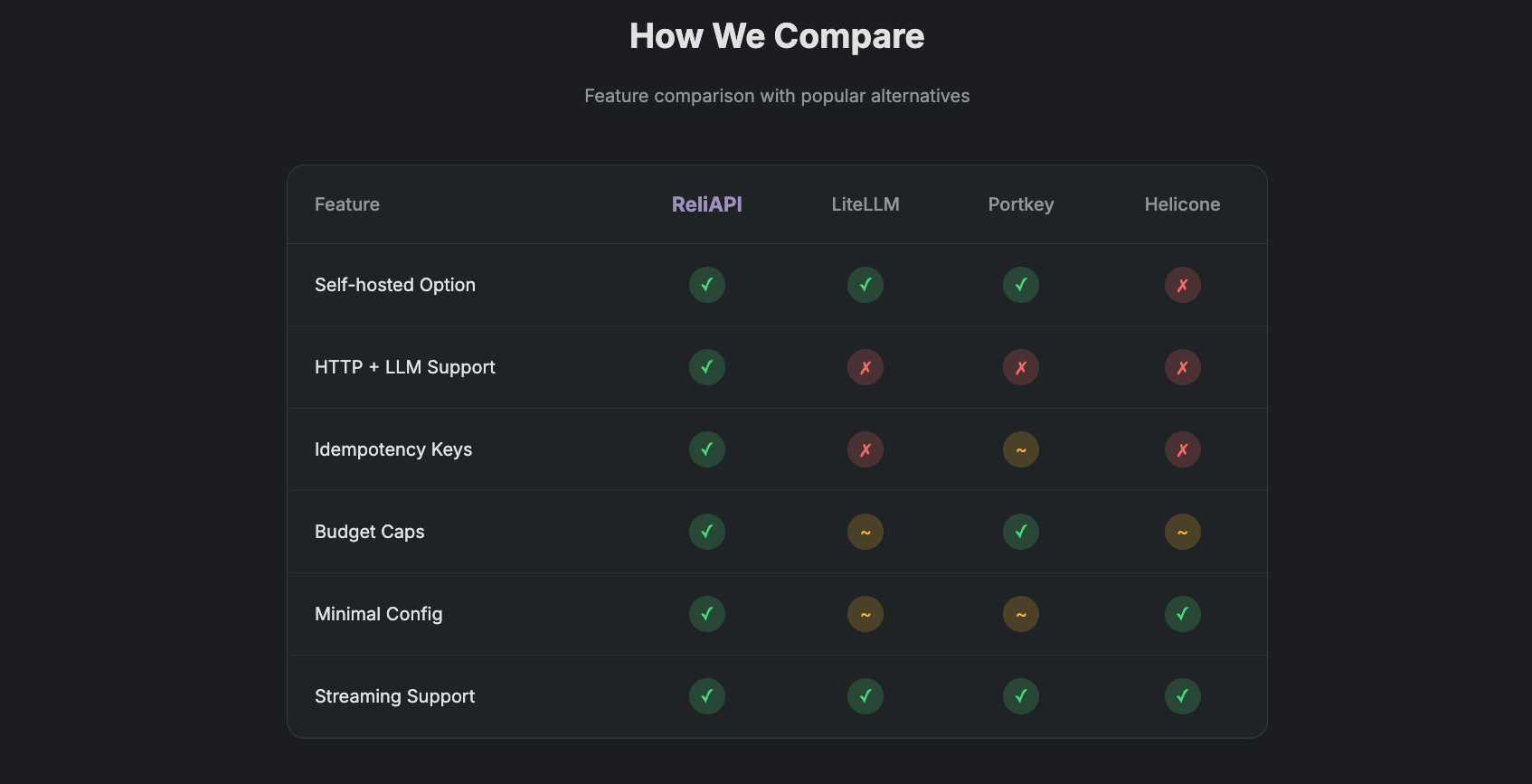Click ReliAPI checkmark for Streaming Support
The width and height of the screenshot is (1532, 784).
tap(707, 696)
